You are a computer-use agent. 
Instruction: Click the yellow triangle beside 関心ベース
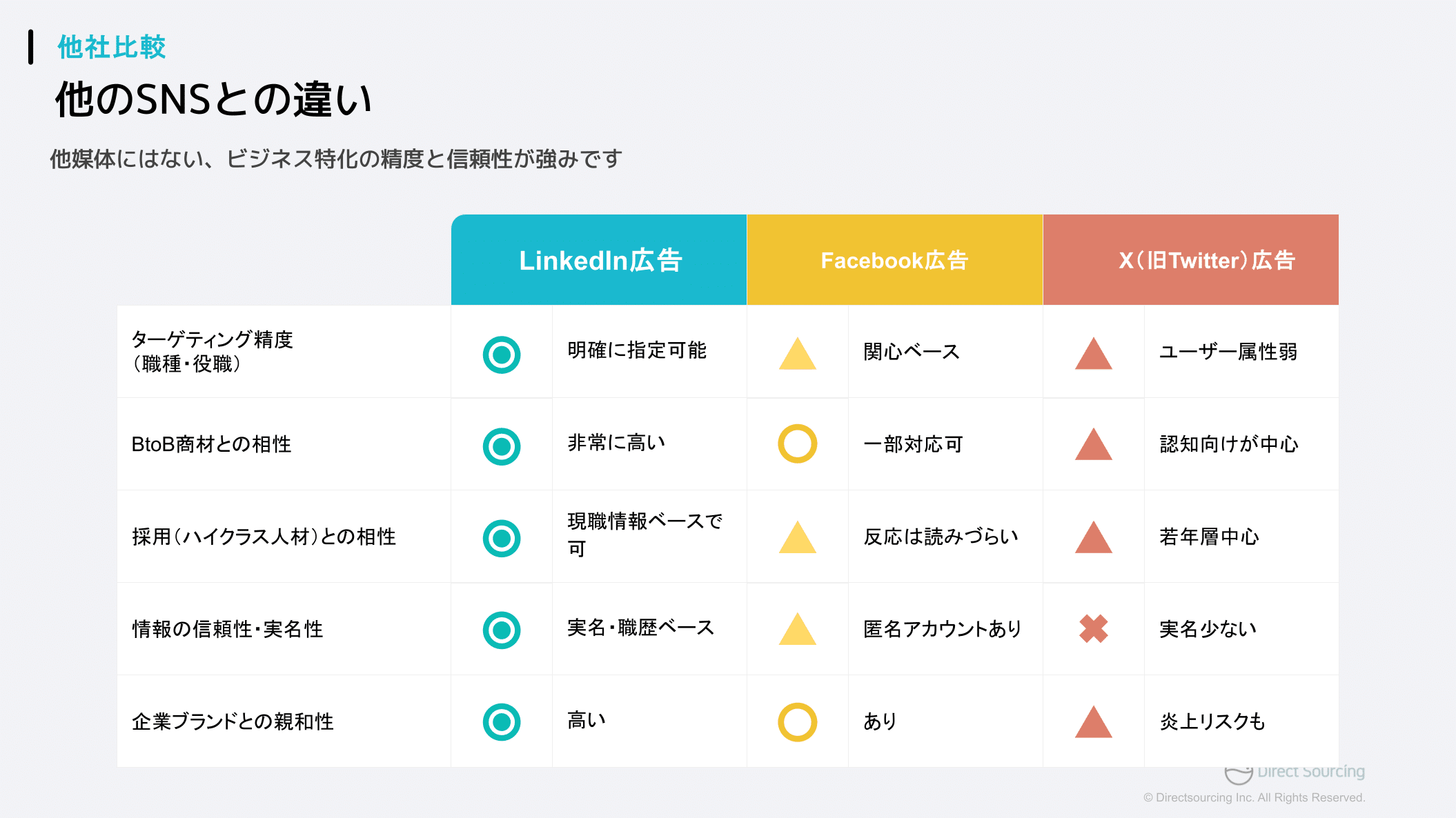(798, 353)
